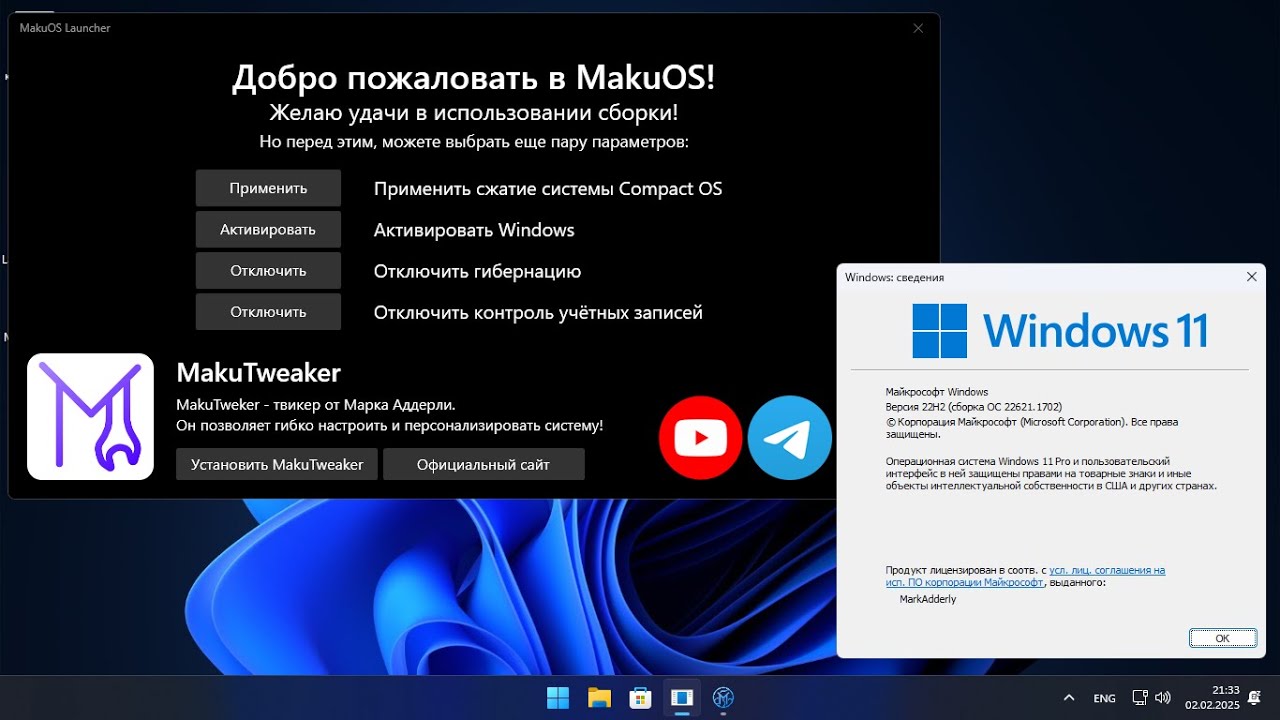The width and height of the screenshot is (1280, 720).
Task: Close the Windows: сведения dialog
Action: tap(1251, 277)
